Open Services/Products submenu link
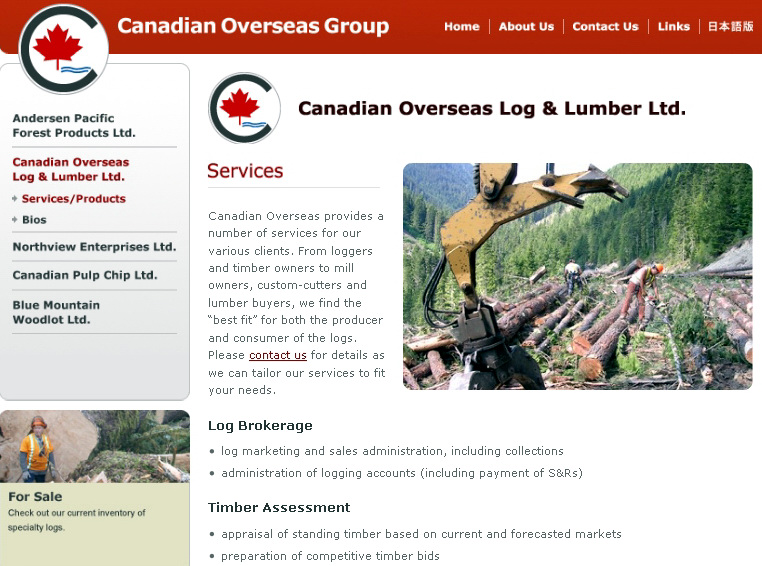Image resolution: width=762 pixels, height=566 pixels. coord(74,199)
